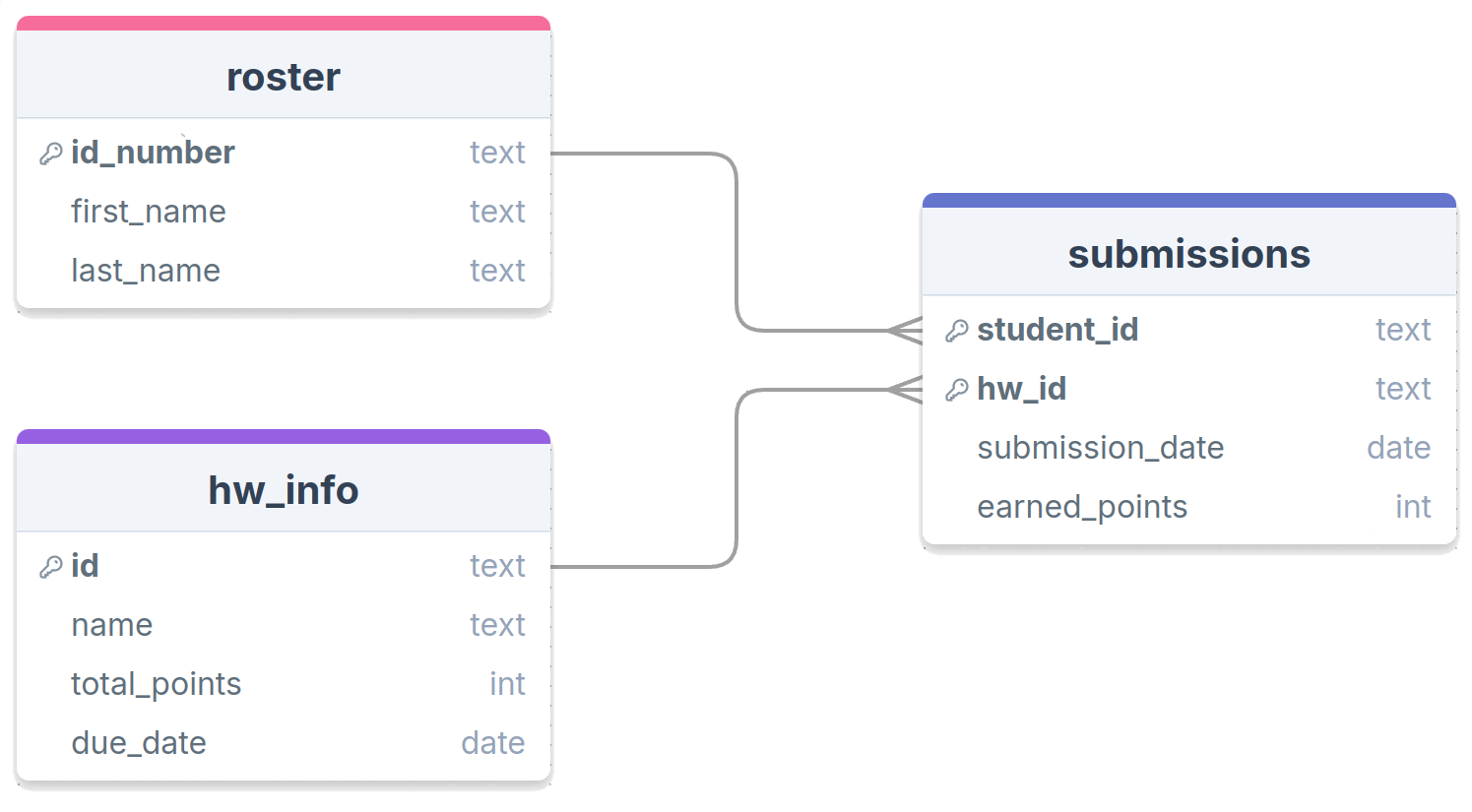The height and width of the screenshot is (812, 1472).
Task: Select the first_name field row
Action: click(284, 212)
